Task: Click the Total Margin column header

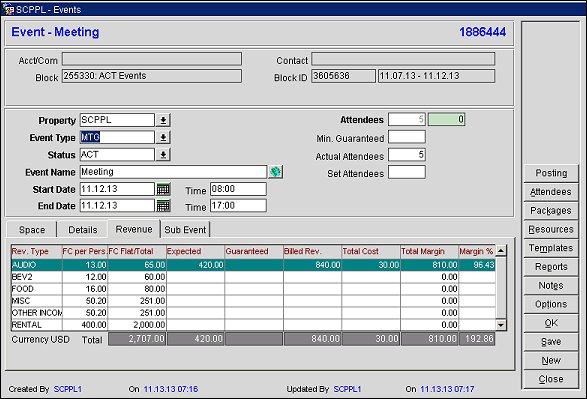Action: point(429,252)
